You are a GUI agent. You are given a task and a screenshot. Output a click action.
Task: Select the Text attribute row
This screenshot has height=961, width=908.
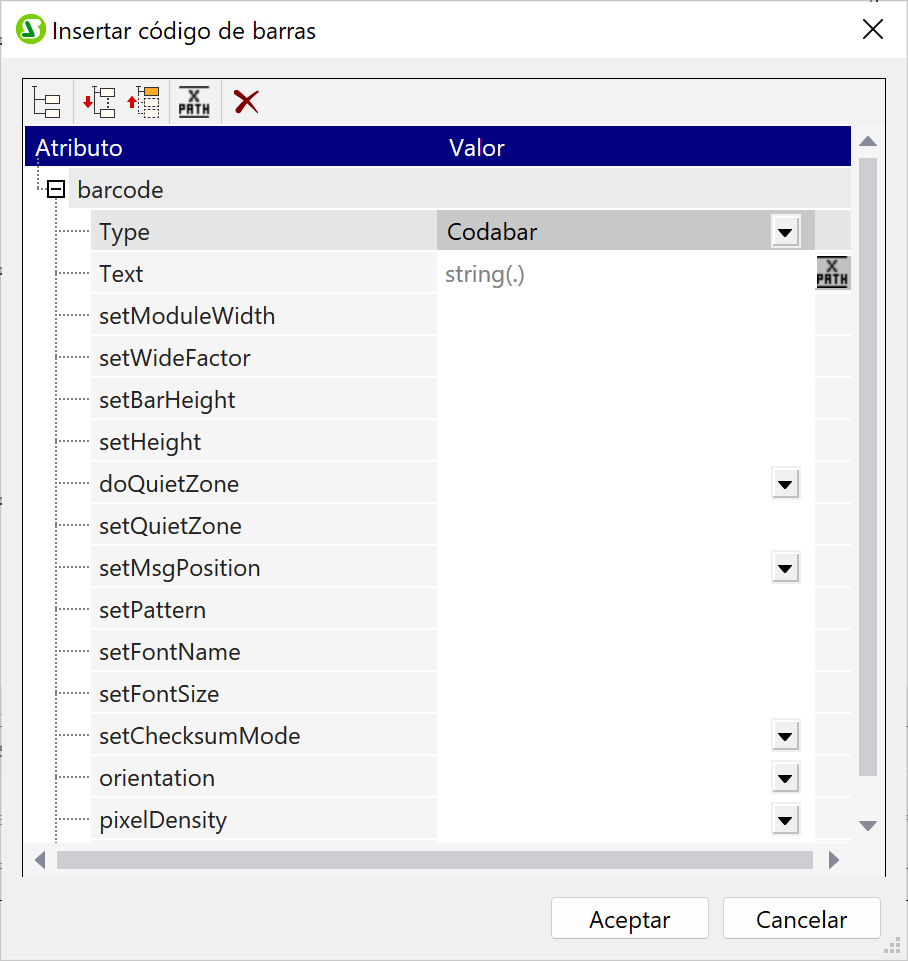coord(264,273)
